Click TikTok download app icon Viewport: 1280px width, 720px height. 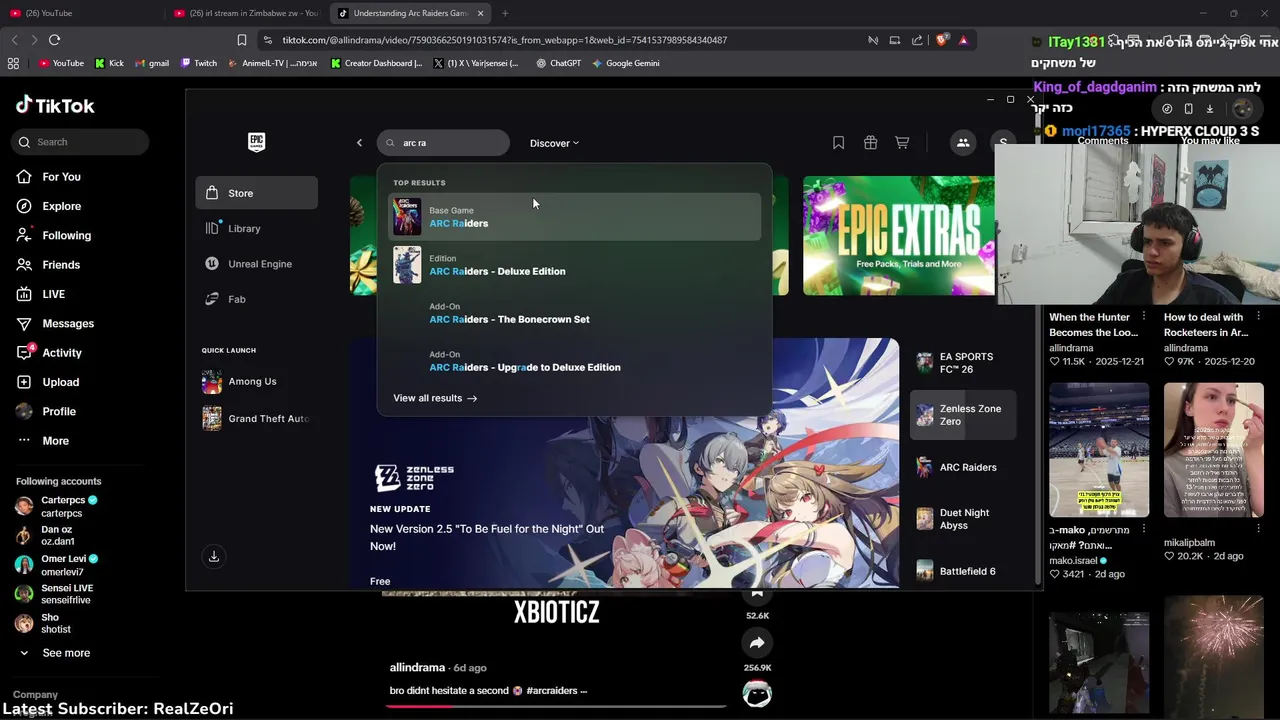1188,109
